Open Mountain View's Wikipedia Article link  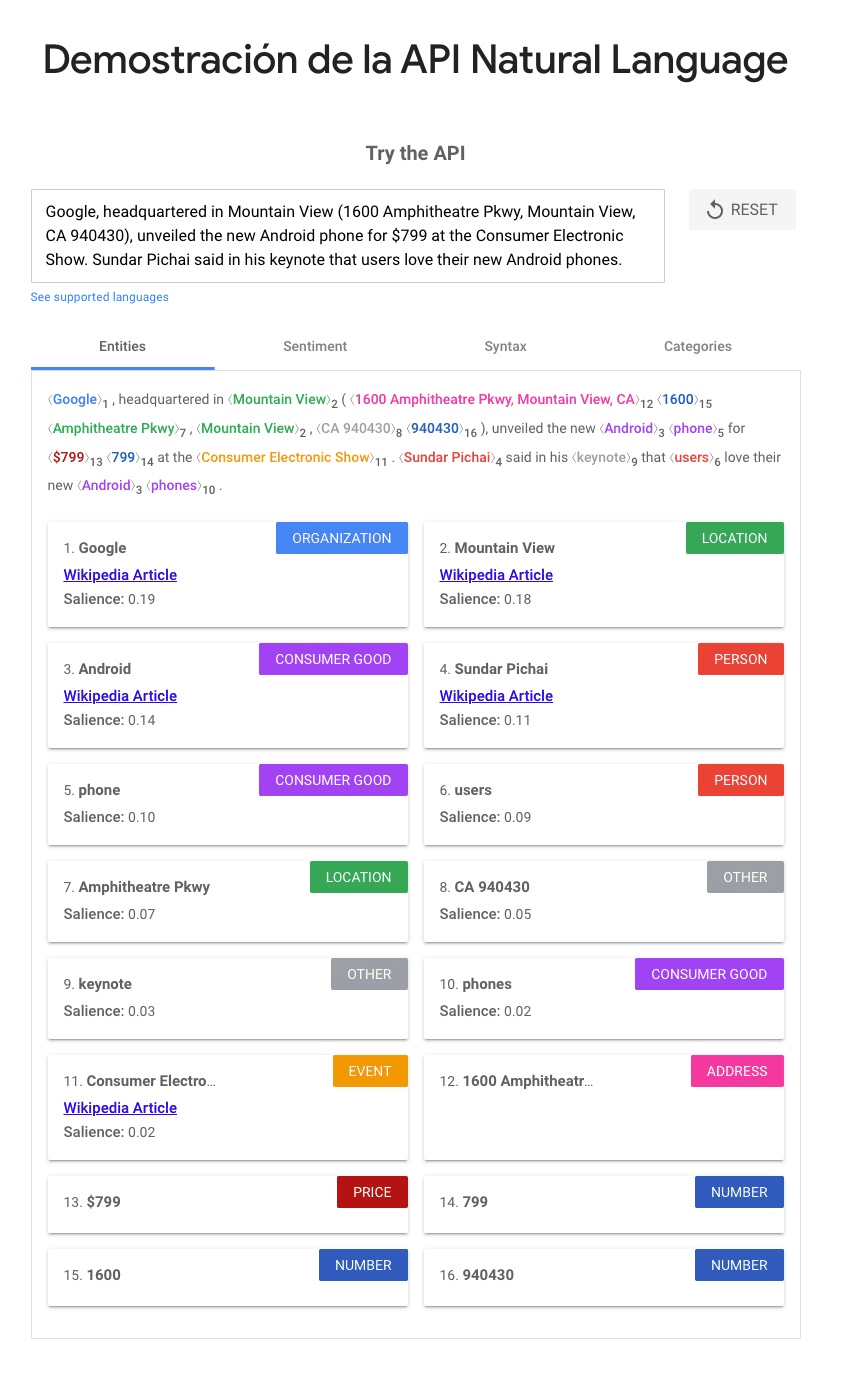point(496,575)
